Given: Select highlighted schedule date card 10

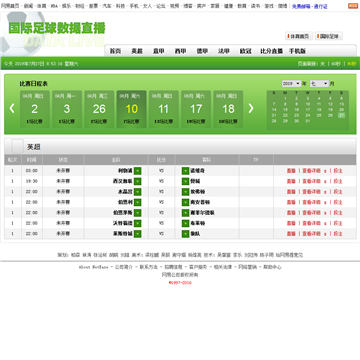Looking at the screenshot, I should [131, 109].
